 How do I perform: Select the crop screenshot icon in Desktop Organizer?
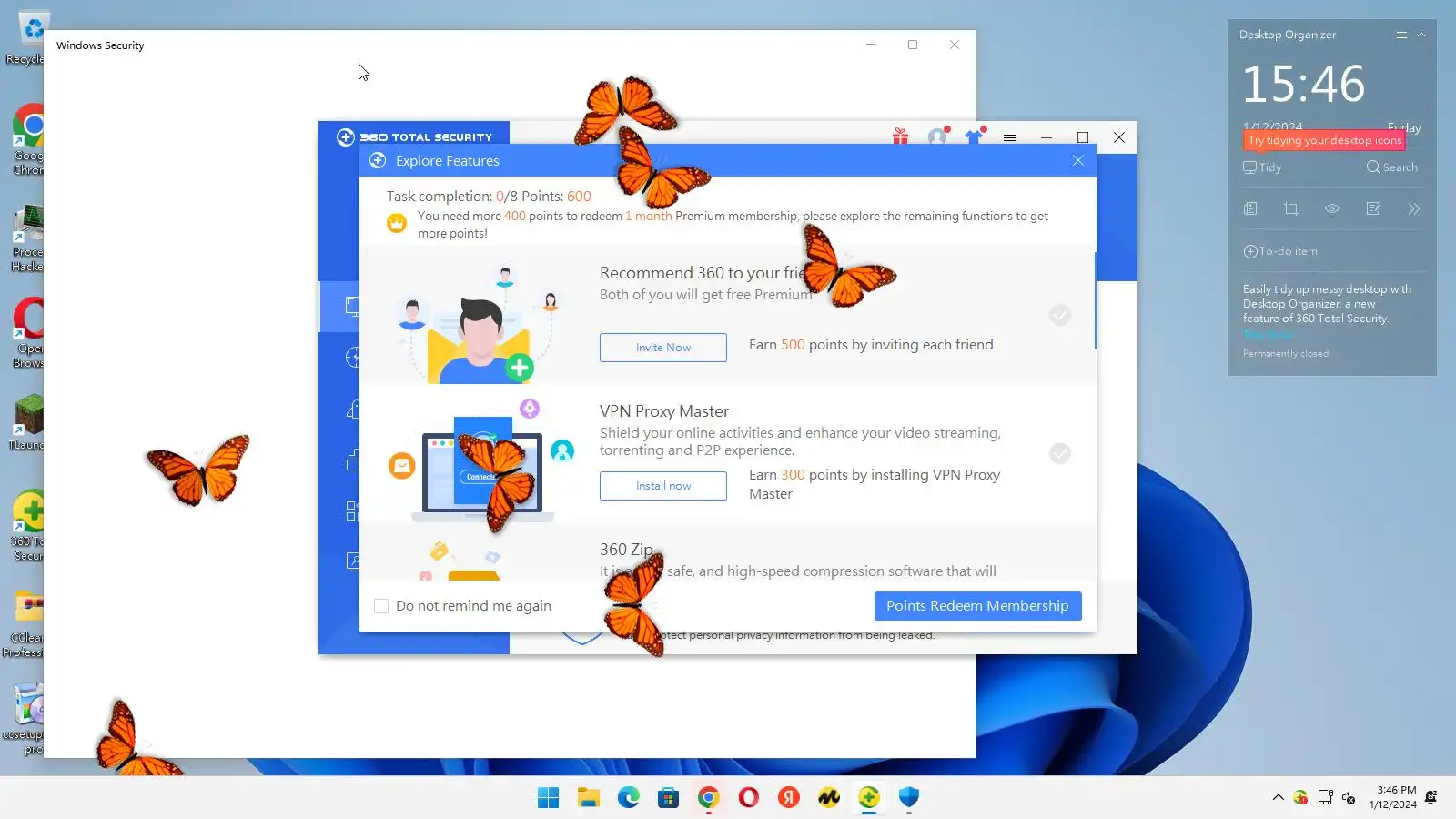coord(1291,208)
